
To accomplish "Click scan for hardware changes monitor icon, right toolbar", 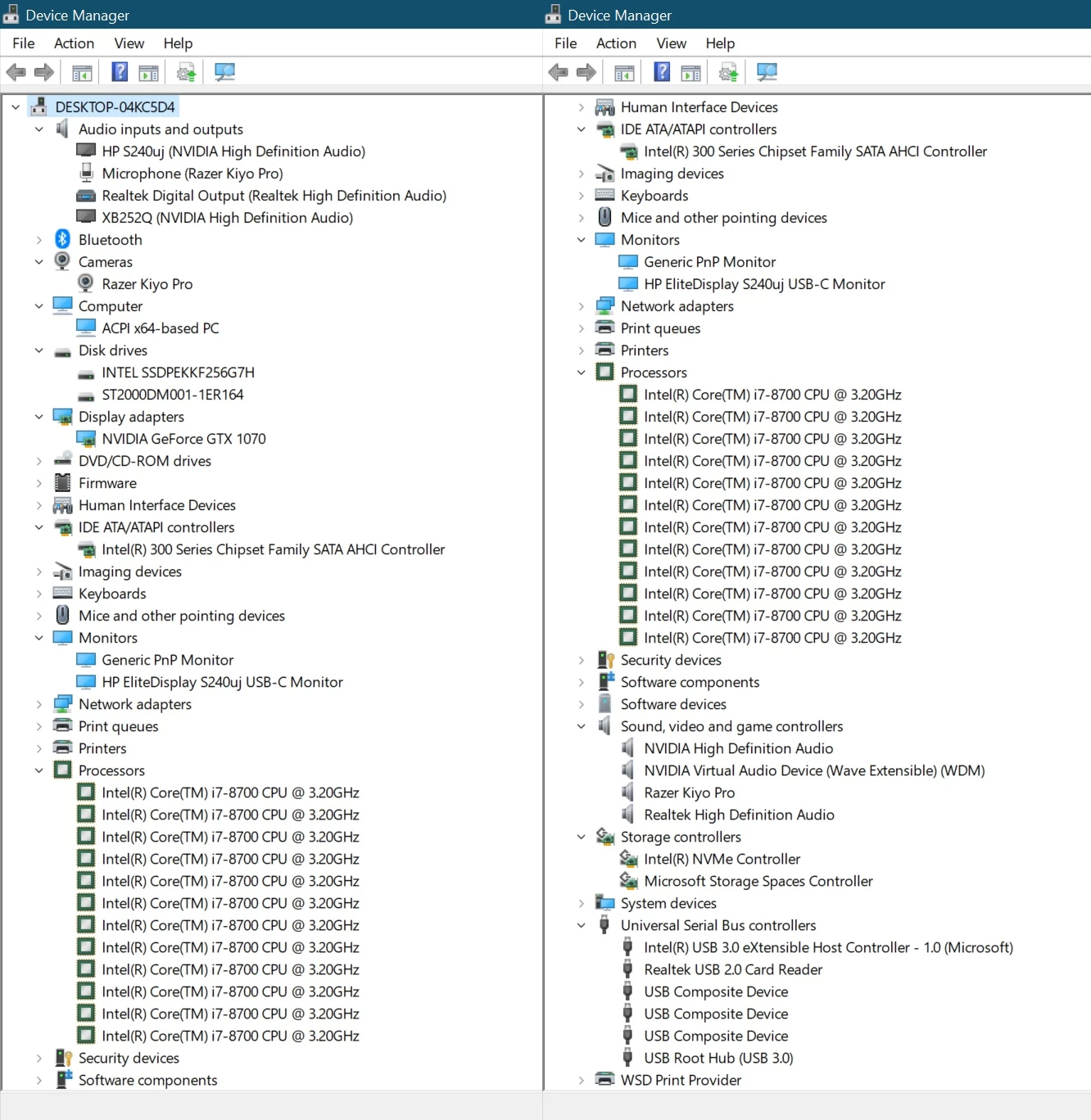I will [767, 72].
